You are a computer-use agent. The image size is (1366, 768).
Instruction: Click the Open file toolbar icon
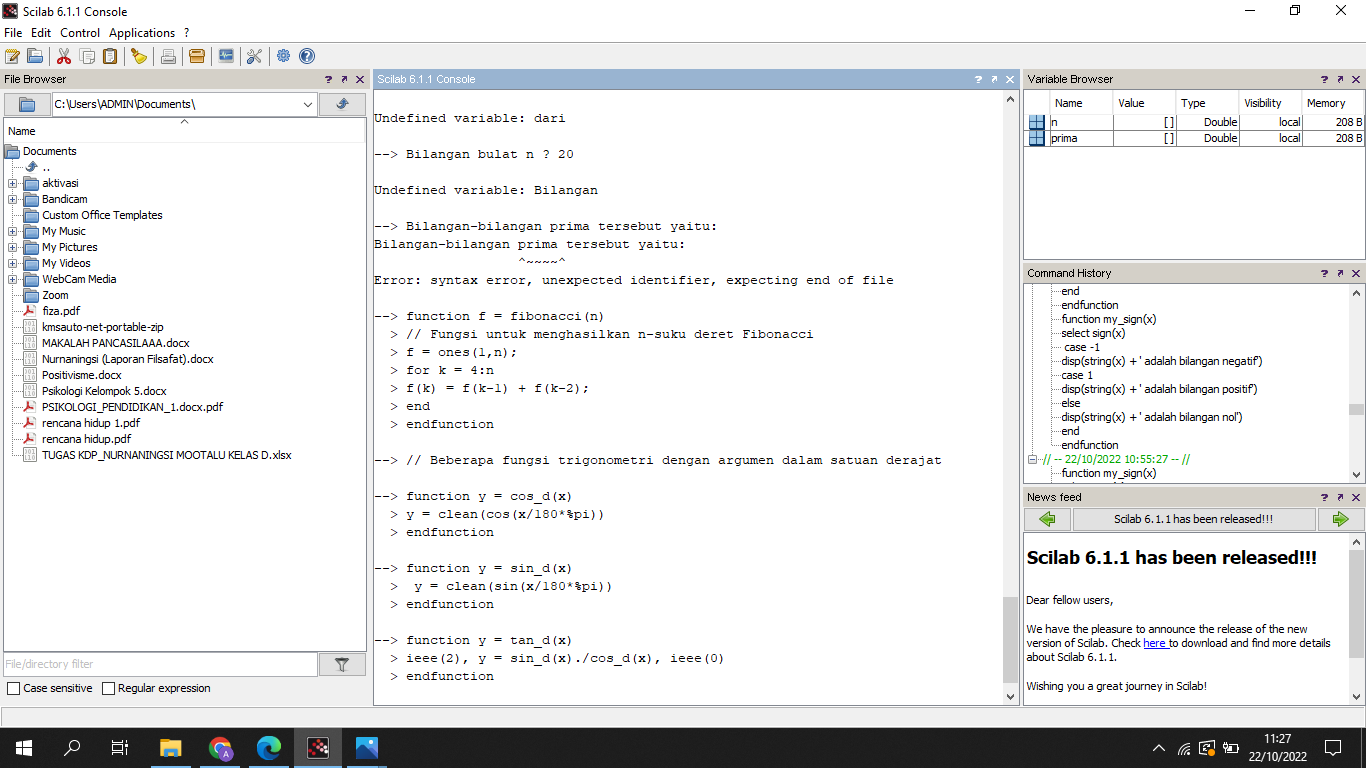[35, 56]
